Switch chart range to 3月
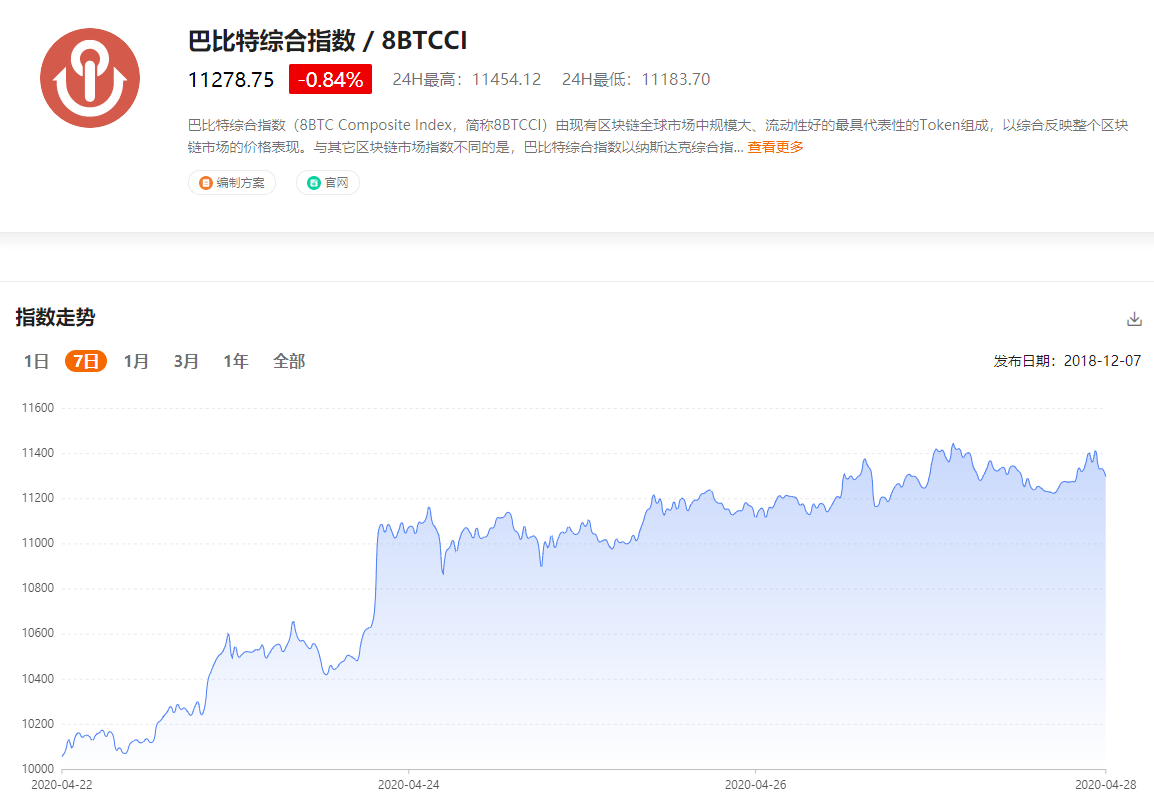1154x806 pixels. (x=186, y=361)
